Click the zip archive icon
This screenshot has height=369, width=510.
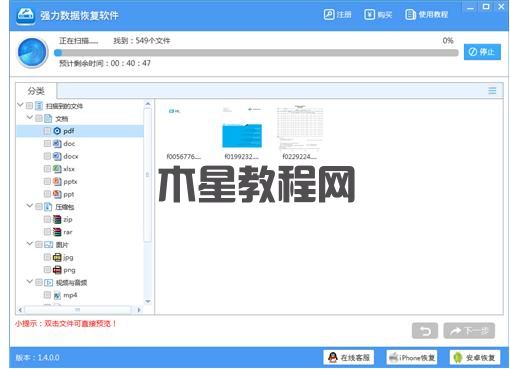(57, 219)
